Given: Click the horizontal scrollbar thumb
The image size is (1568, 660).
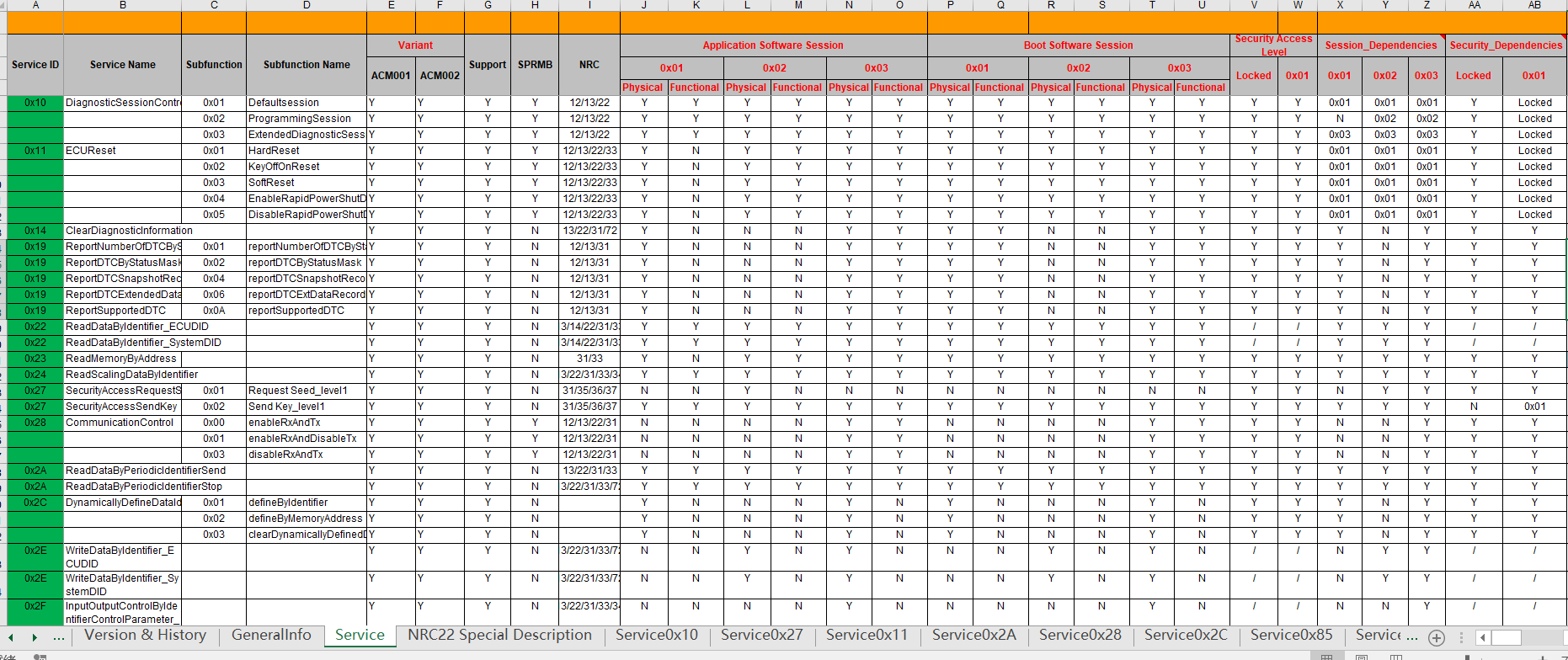Looking at the screenshot, I should click(x=1507, y=637).
